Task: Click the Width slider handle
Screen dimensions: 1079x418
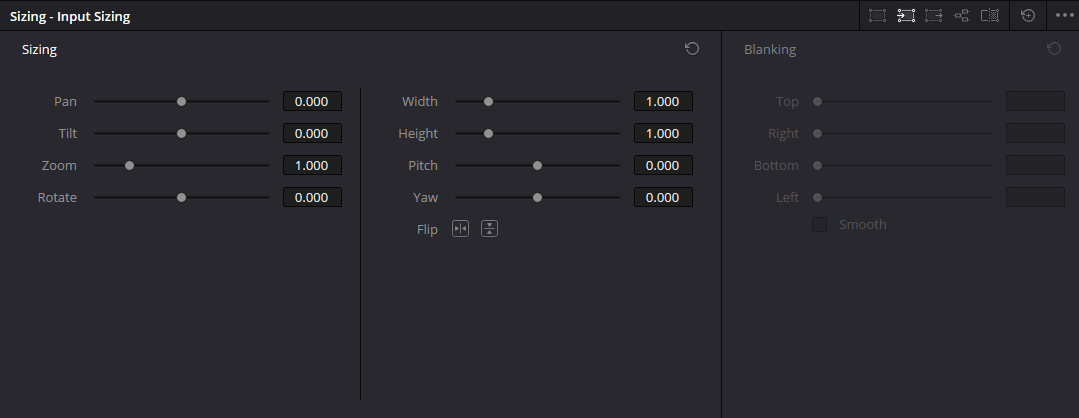Action: pos(489,101)
